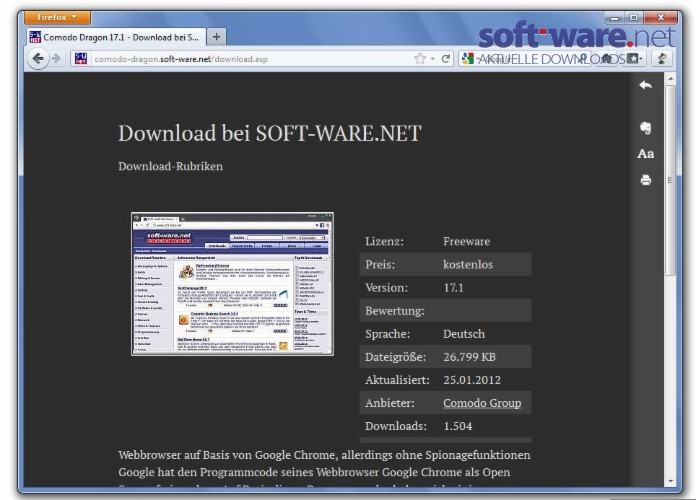Close the Firefox window
This screenshot has height=500, width=696.
click(661, 18)
